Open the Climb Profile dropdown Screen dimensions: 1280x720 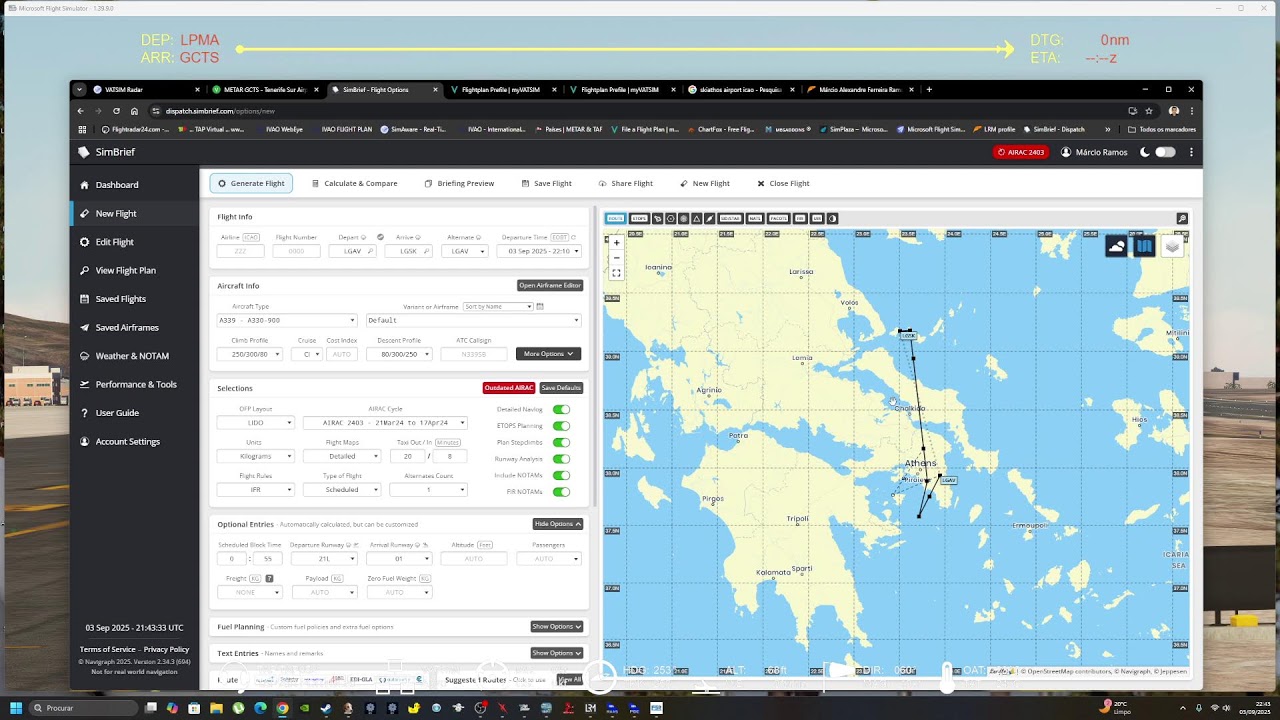coord(250,354)
